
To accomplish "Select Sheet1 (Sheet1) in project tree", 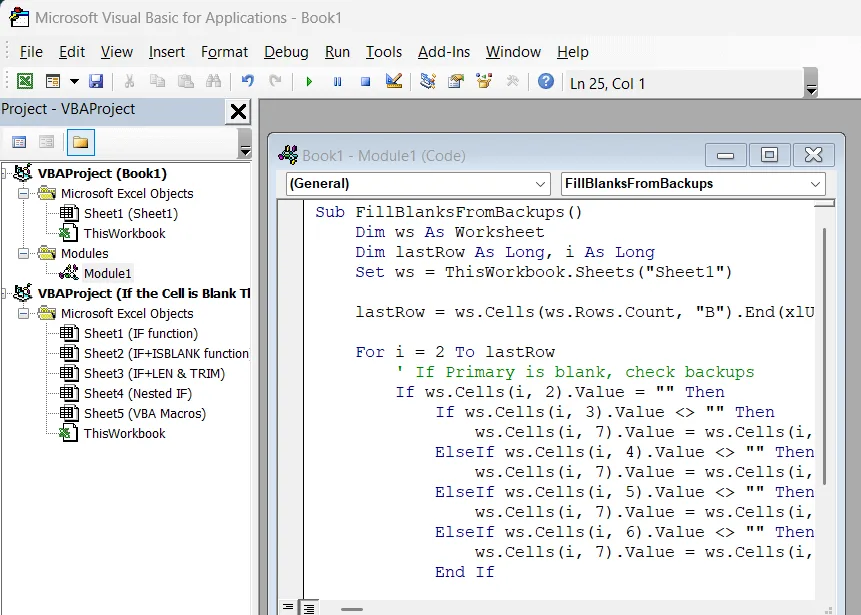I will (131, 214).
